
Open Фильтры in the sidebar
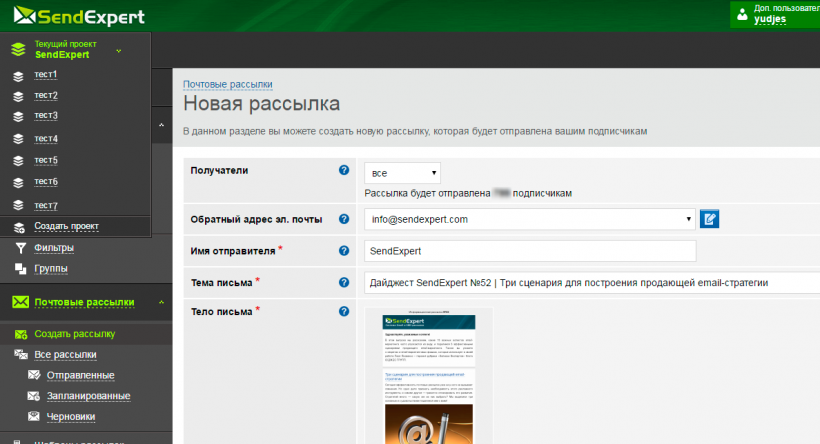54,247
